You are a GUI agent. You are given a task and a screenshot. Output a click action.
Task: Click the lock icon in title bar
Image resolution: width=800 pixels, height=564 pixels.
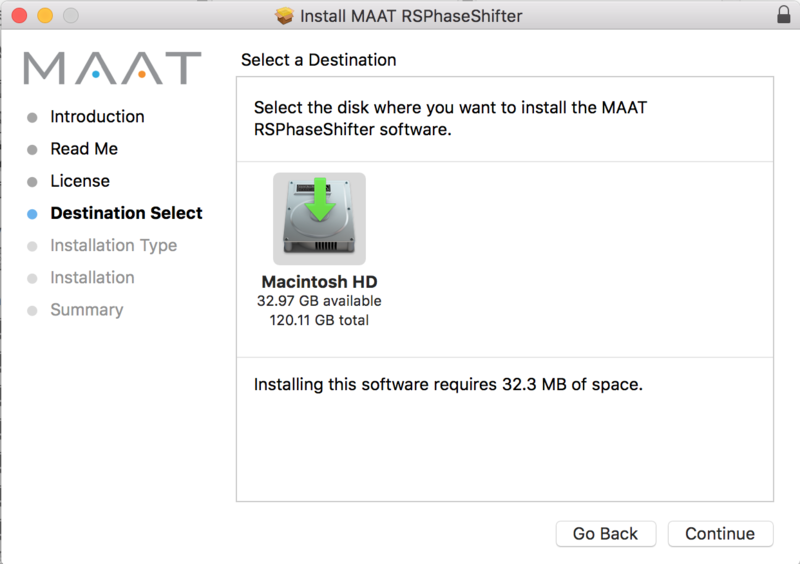(782, 16)
